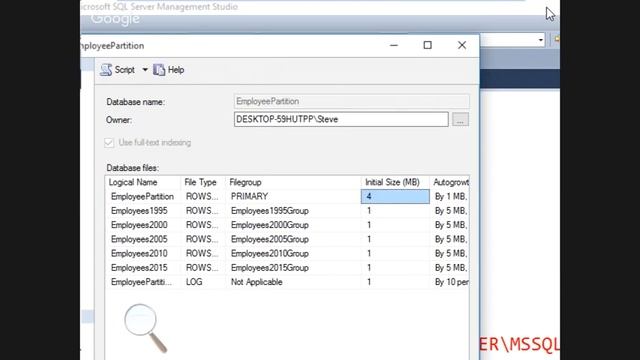Open the Help toolbar button

(169, 70)
